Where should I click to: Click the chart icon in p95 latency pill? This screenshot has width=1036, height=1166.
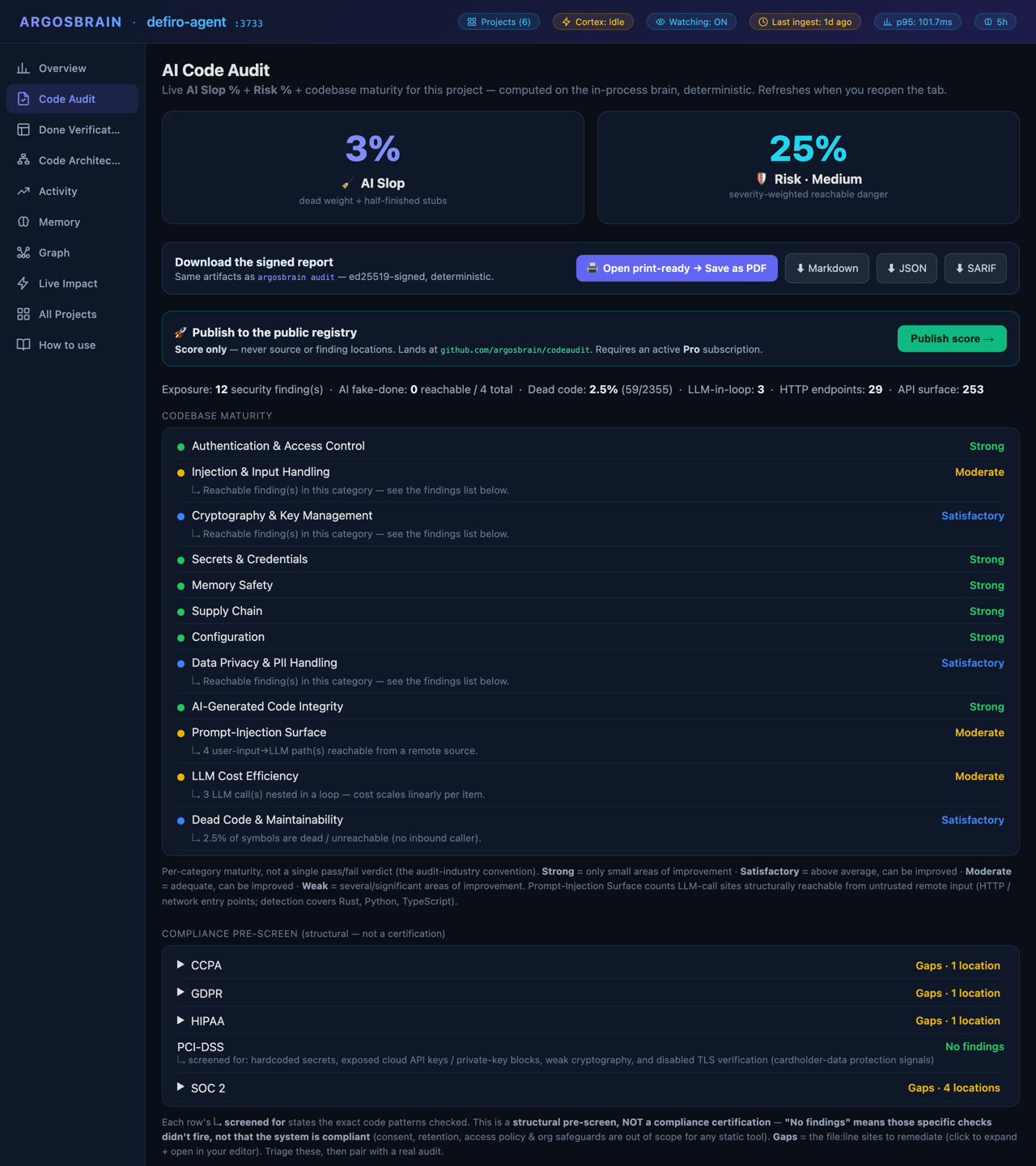tap(888, 22)
